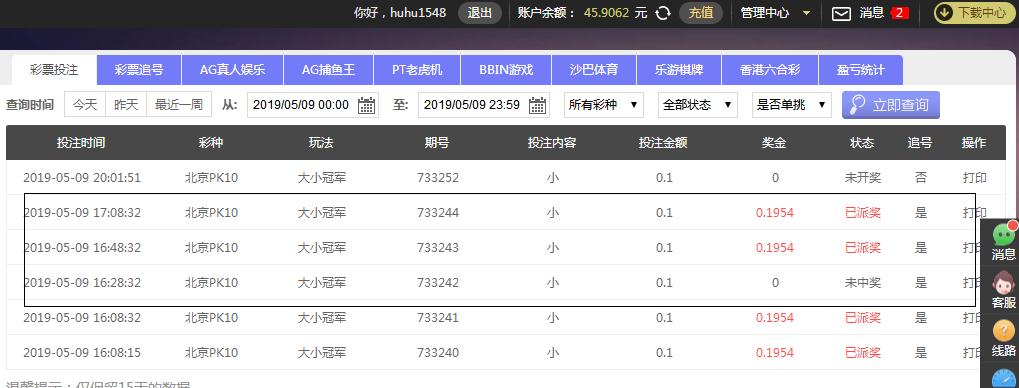Switch to the 彩票追号 tab
The height and width of the screenshot is (388, 1019).
(139, 70)
